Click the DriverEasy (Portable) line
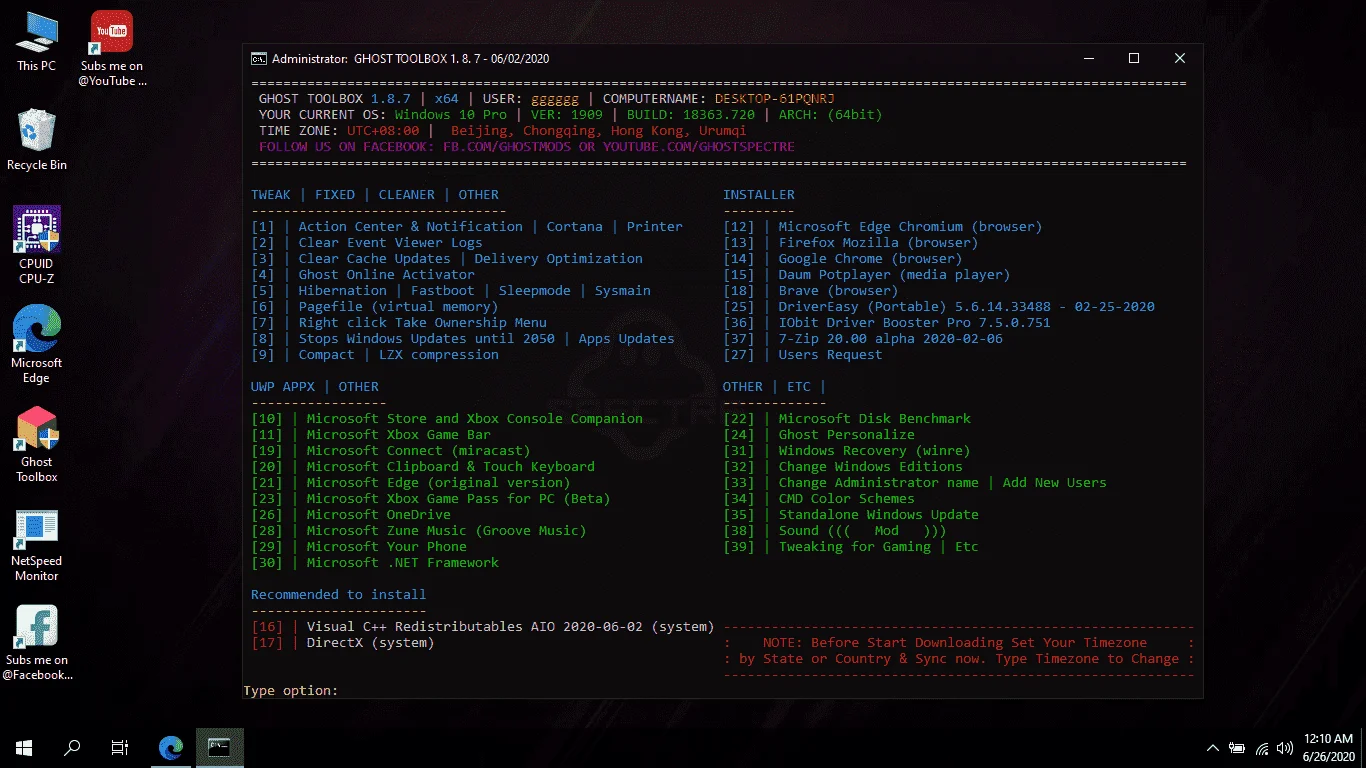 click(x=939, y=307)
